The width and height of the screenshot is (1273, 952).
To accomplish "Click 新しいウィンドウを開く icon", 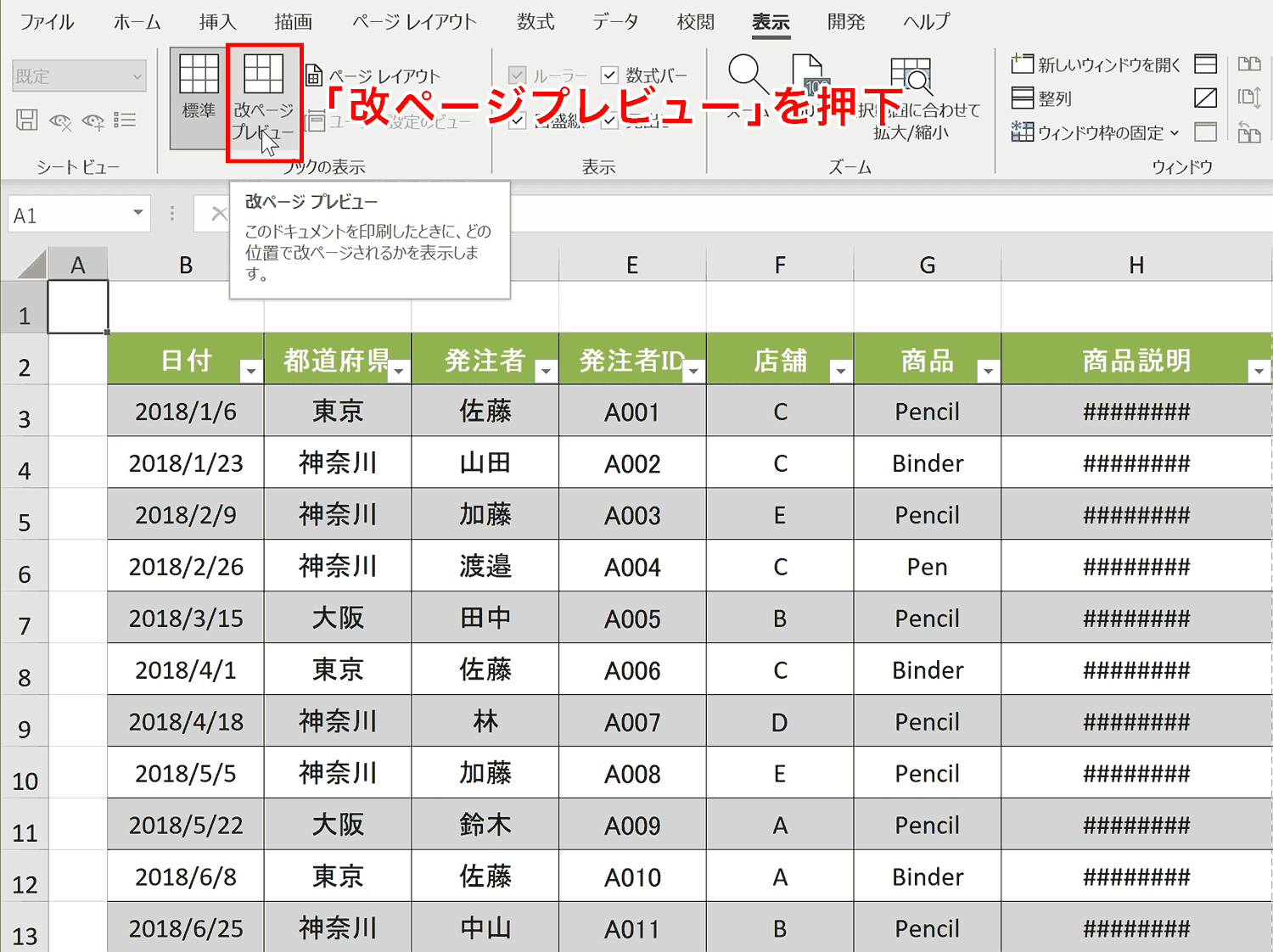I will click(1023, 64).
